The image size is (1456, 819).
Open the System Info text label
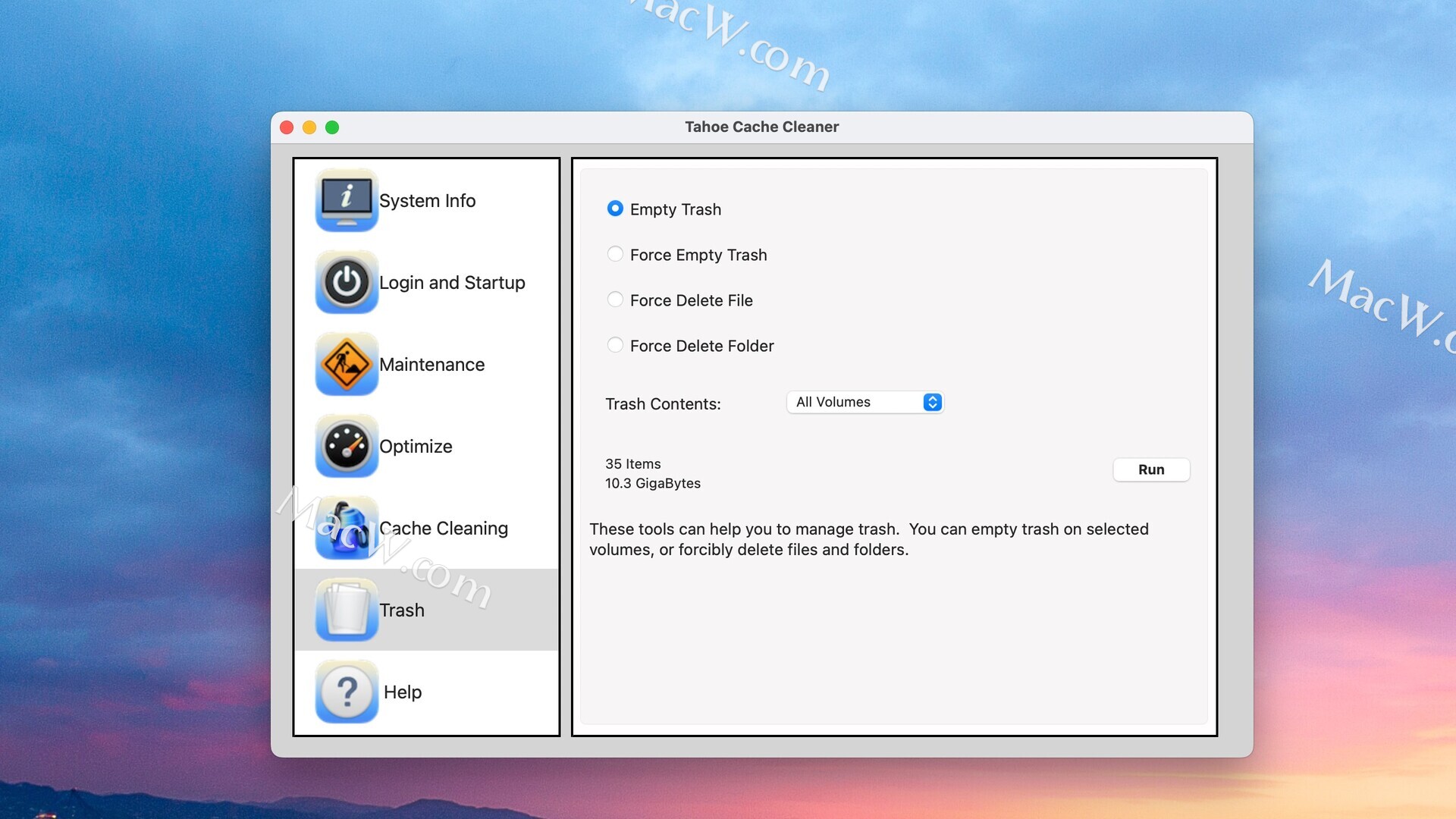(x=427, y=201)
